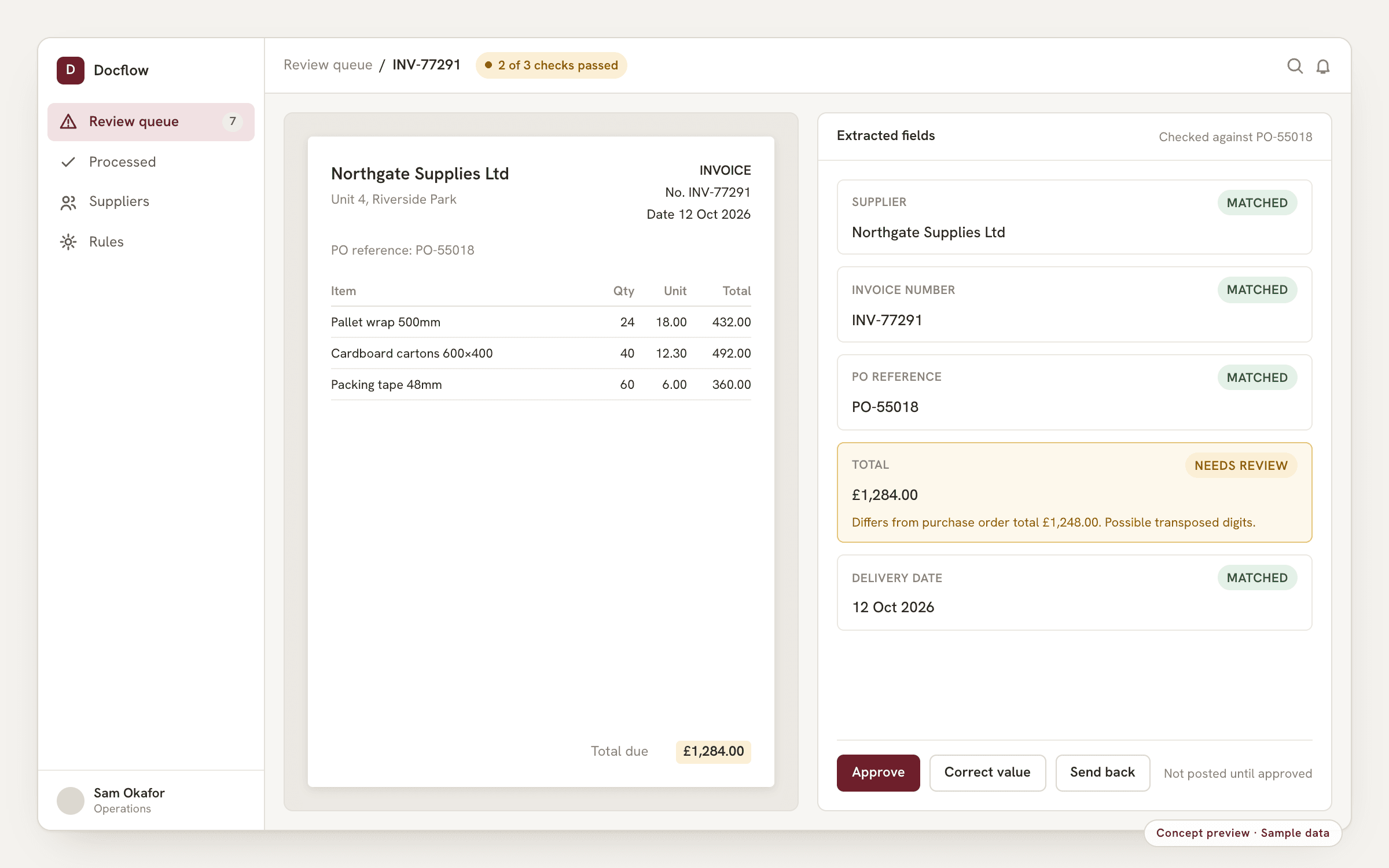Click the Checked against PO-55018 text
This screenshot has height=868, width=1389.
[x=1235, y=137]
